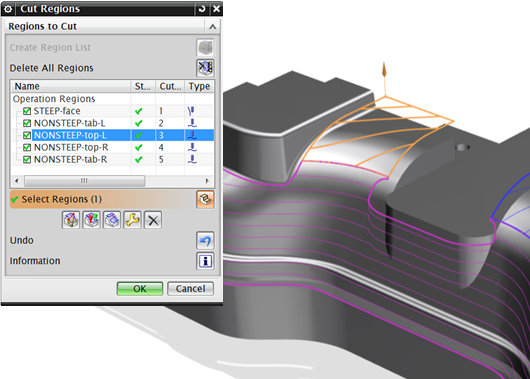Click the Name column header
Viewport: 530px width, 379px height.
click(71, 86)
